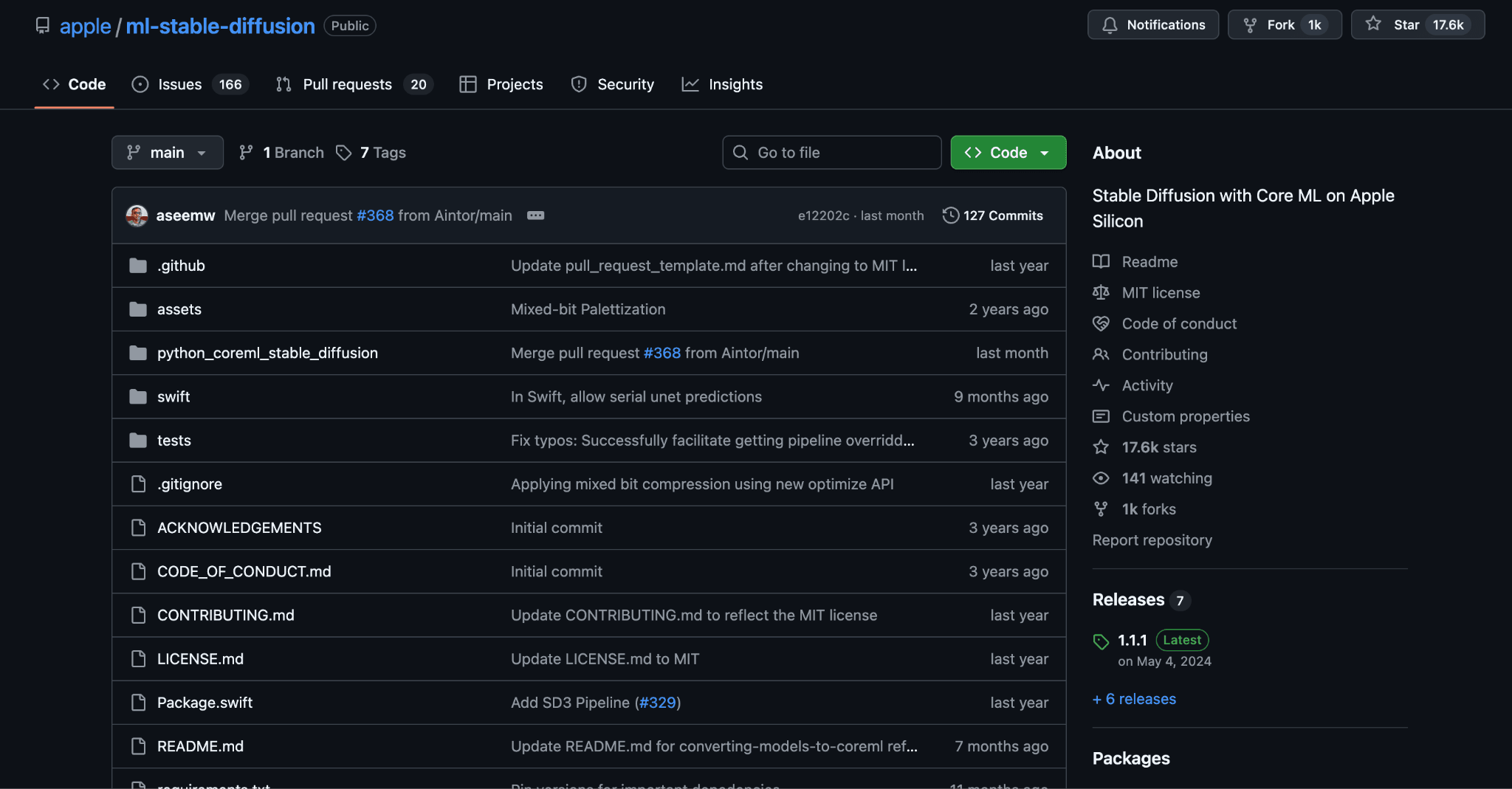Screen dimensions: 1512x789
Task: Open the main branch dropdown
Action: (x=168, y=152)
